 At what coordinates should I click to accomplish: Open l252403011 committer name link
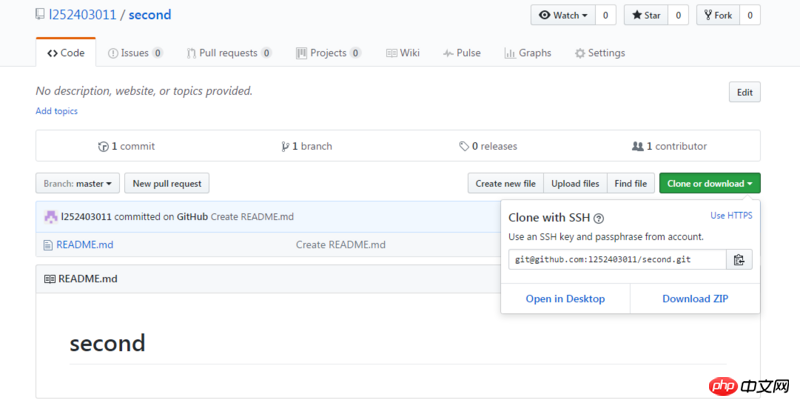tap(86, 217)
